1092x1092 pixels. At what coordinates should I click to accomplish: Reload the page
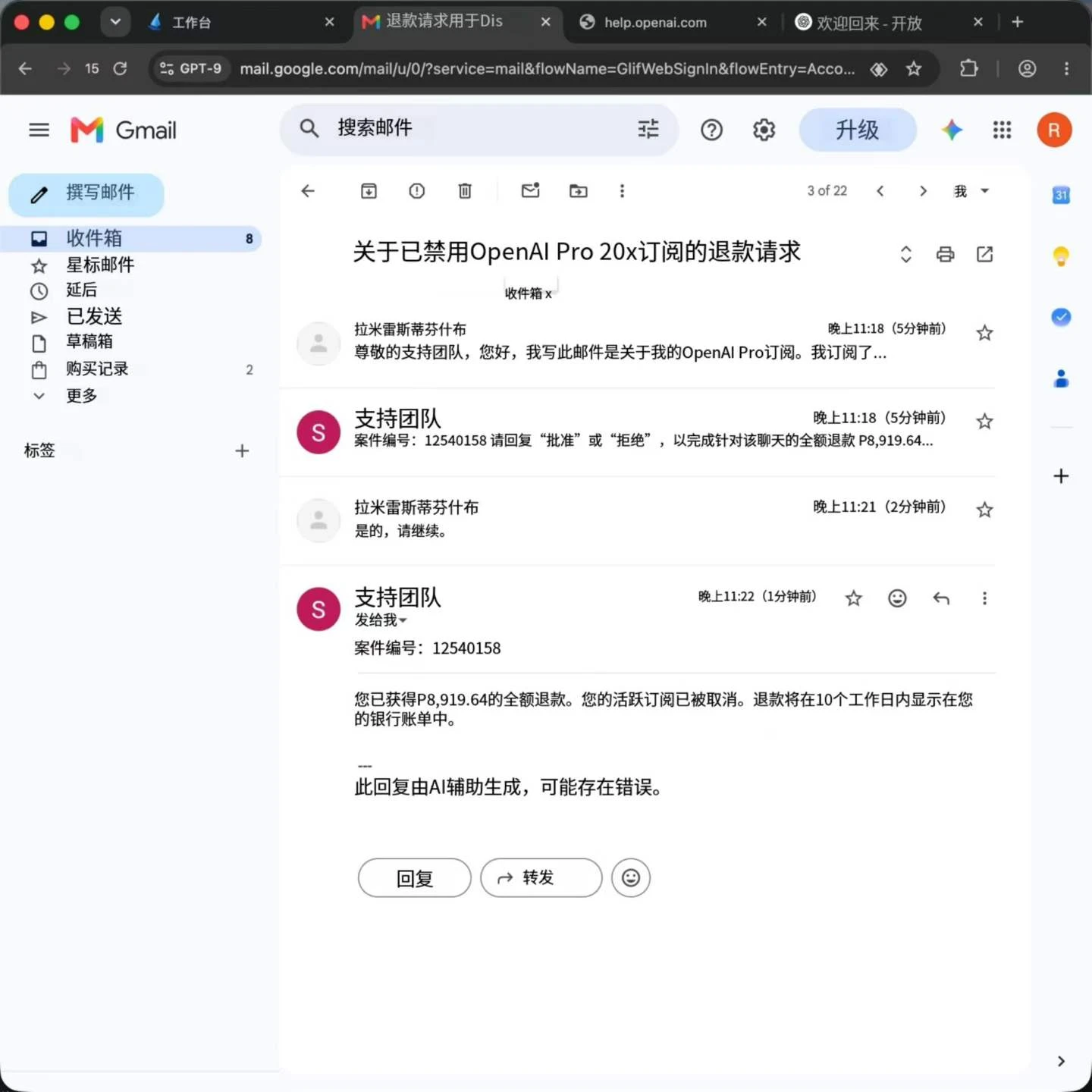(x=120, y=69)
